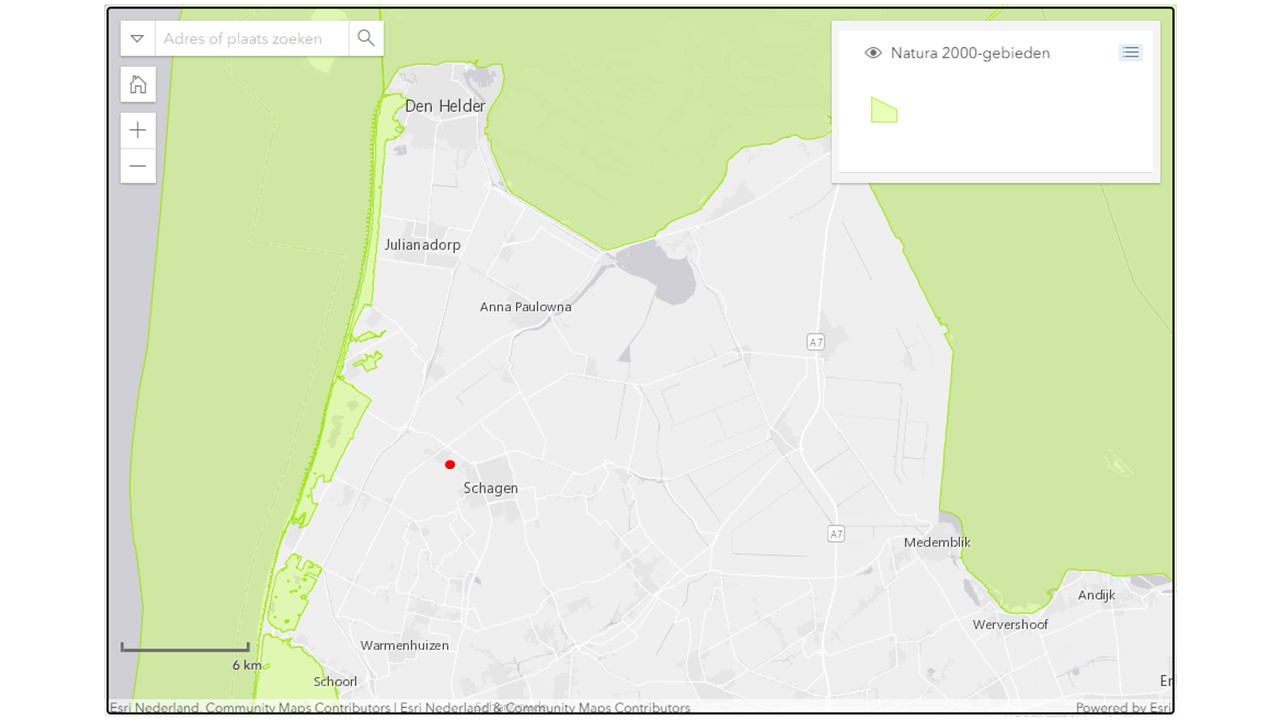Click the search magnifier icon
This screenshot has width=1280, height=720.
tap(366, 39)
